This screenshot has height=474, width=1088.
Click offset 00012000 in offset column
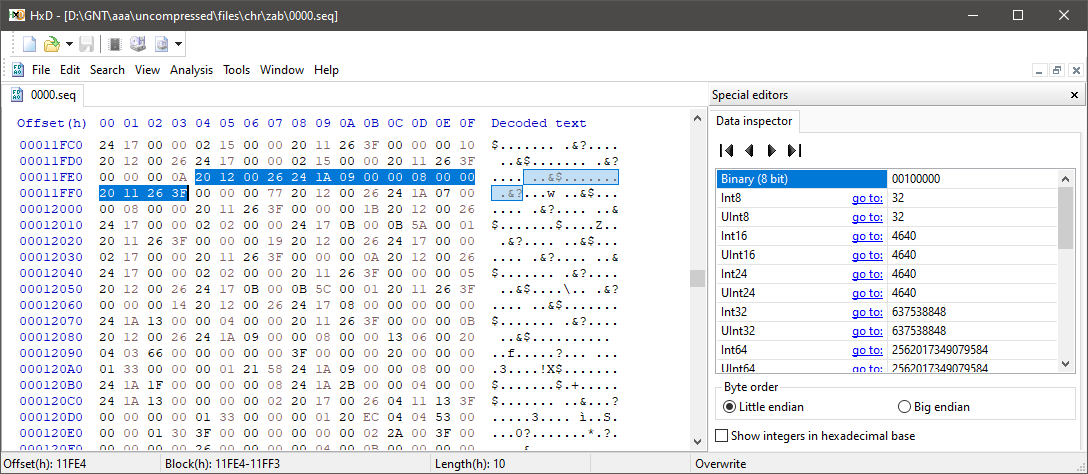[51, 209]
